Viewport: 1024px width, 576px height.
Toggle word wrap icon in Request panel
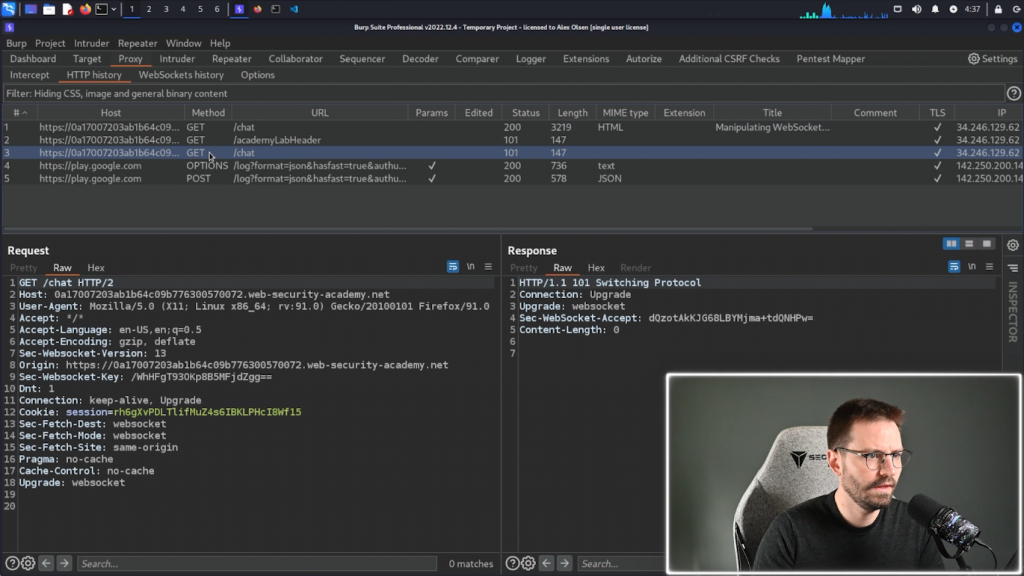coord(453,267)
